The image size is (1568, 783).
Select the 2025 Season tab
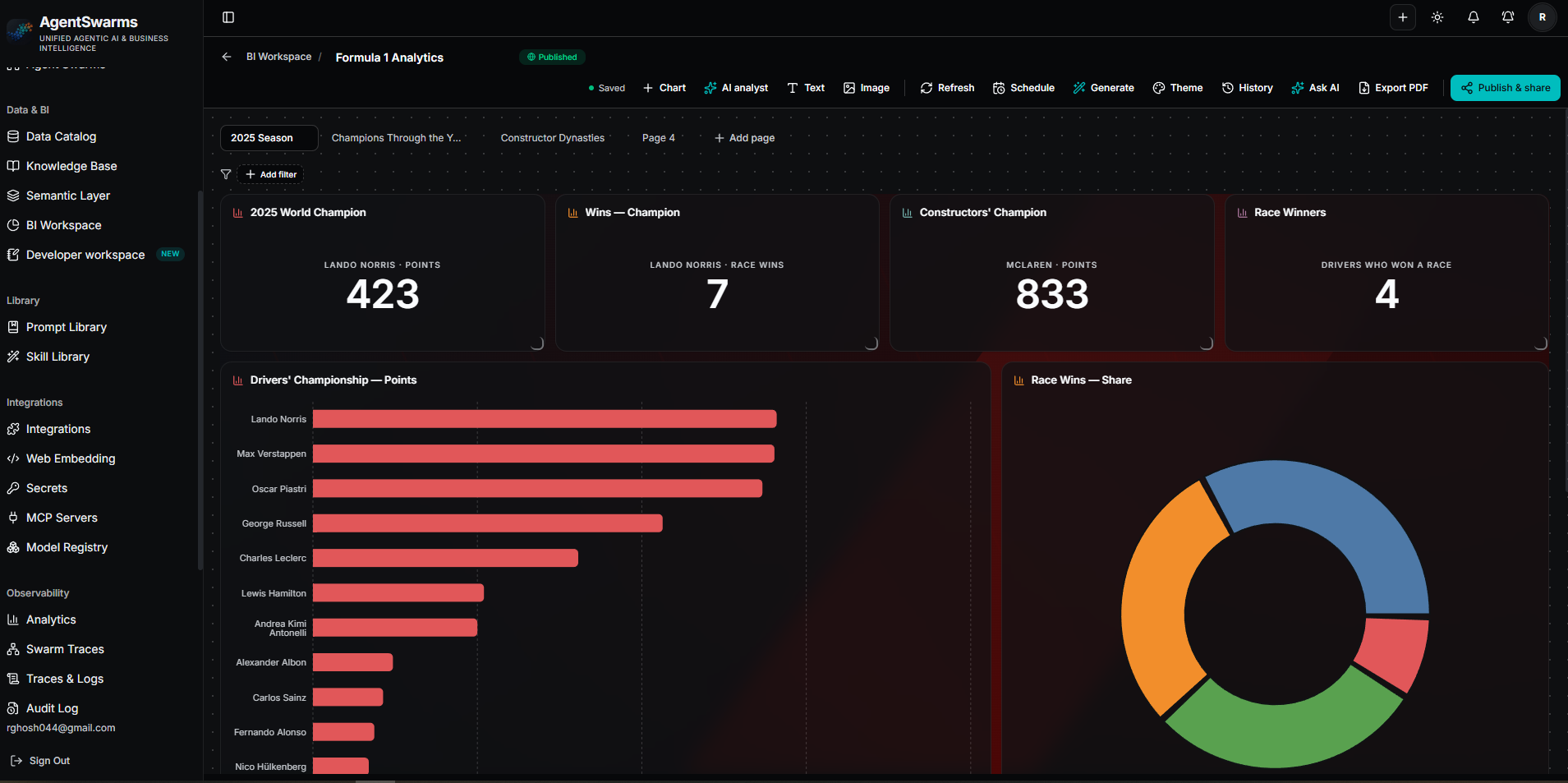point(269,138)
